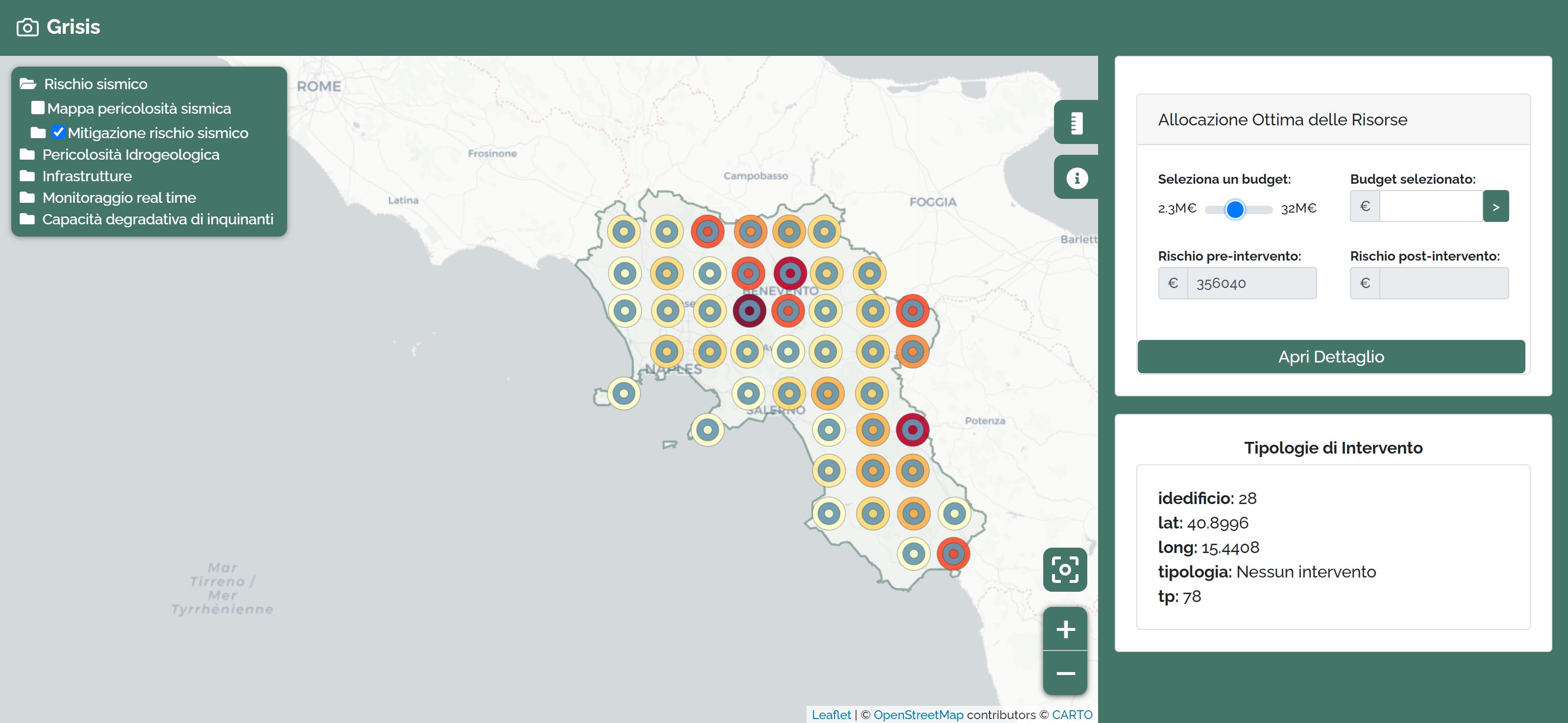Zoom out the map with minus
The width and height of the screenshot is (1568, 723).
pos(1065,673)
